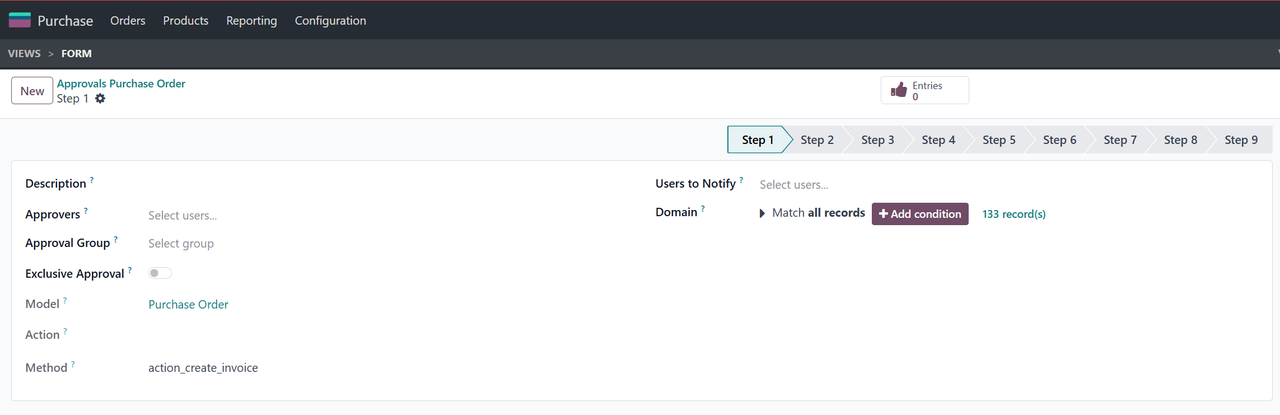Click the help tooltip mark beside Description
1280x415 pixels.
tap(92, 180)
